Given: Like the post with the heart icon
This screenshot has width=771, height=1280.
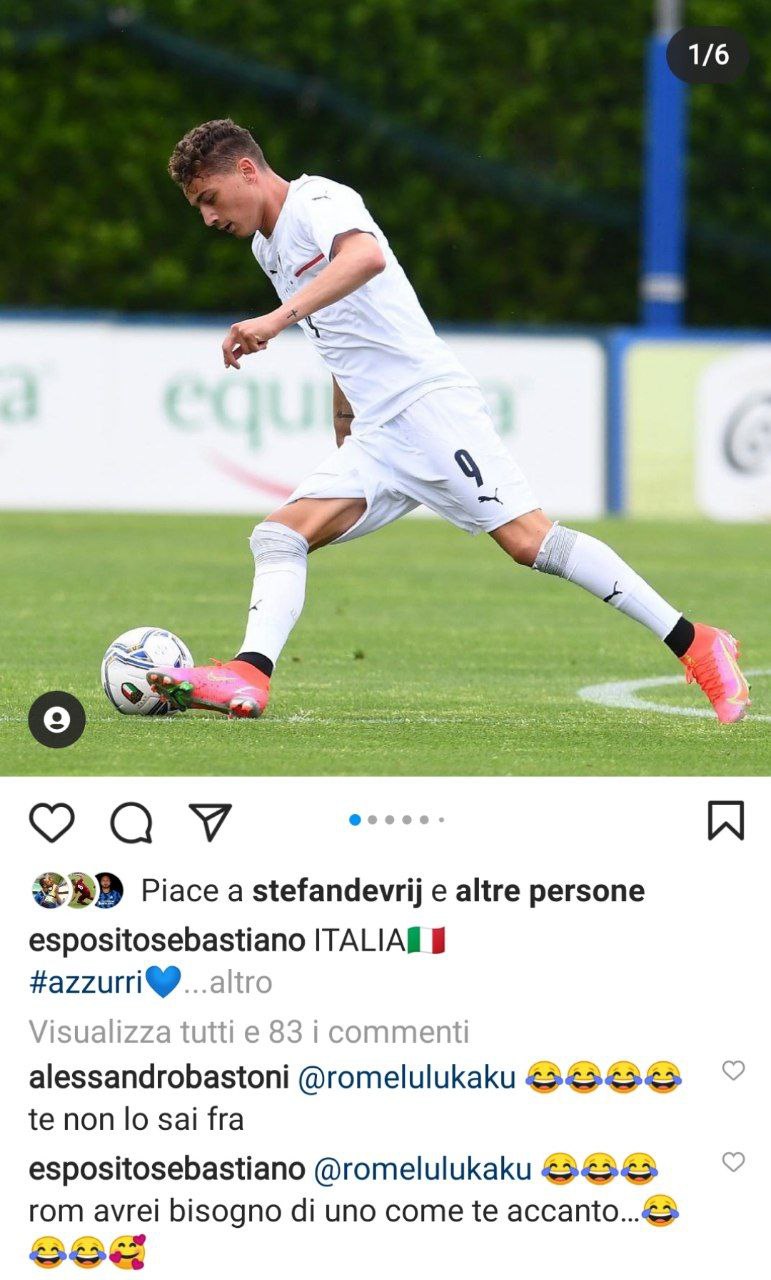Looking at the screenshot, I should 51,822.
